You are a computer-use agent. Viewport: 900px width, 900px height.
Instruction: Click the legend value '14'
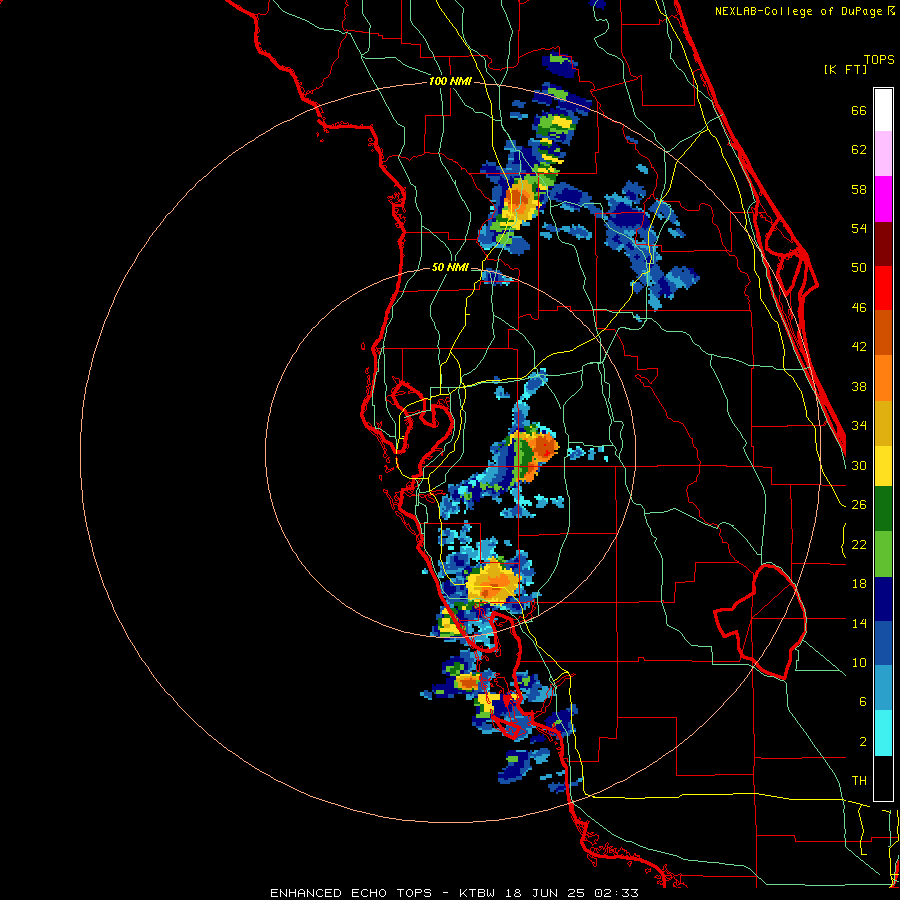[859, 623]
